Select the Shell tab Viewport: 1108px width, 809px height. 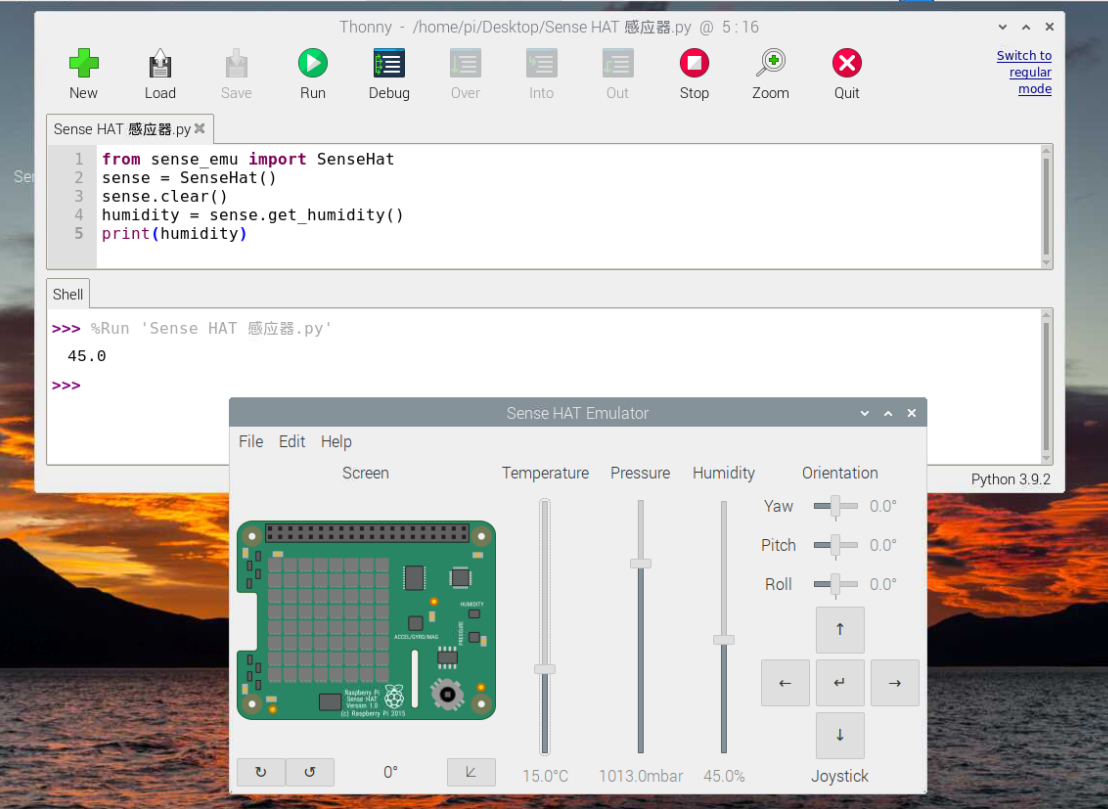point(68,294)
